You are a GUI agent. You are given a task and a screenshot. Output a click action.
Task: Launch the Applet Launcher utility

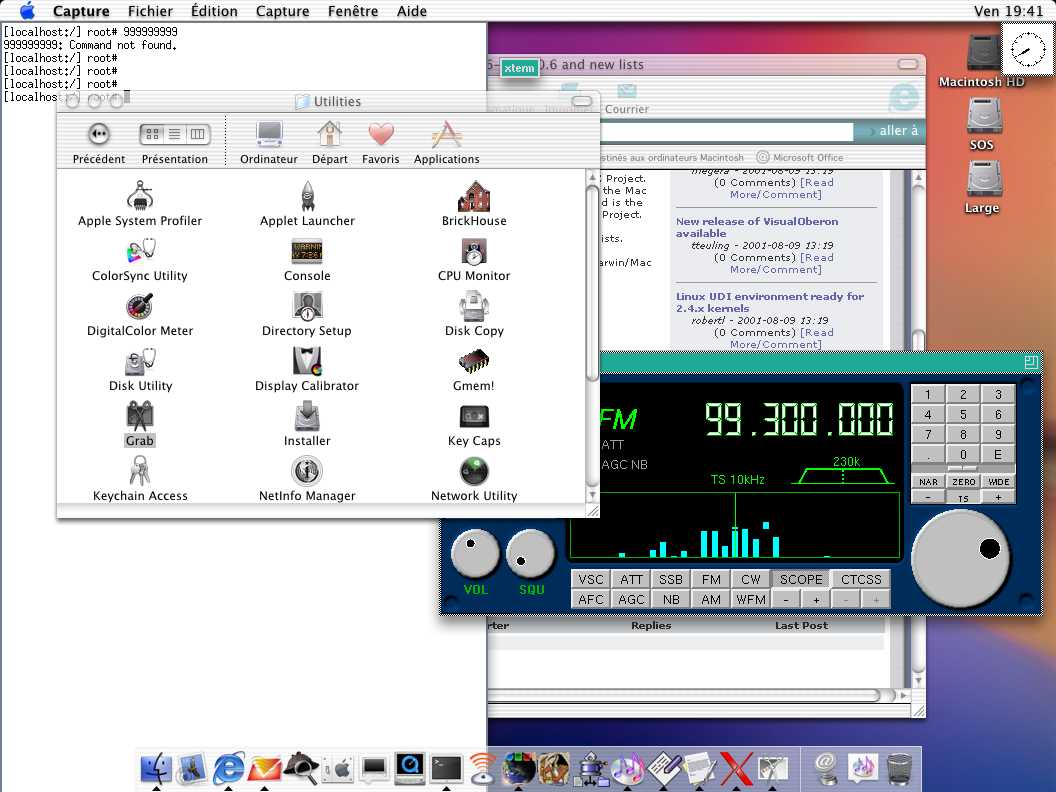tap(307, 196)
